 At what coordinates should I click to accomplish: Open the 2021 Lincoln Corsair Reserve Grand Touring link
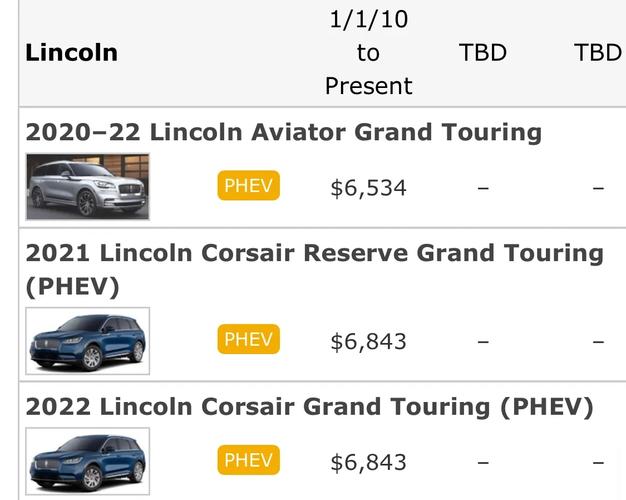click(315, 270)
